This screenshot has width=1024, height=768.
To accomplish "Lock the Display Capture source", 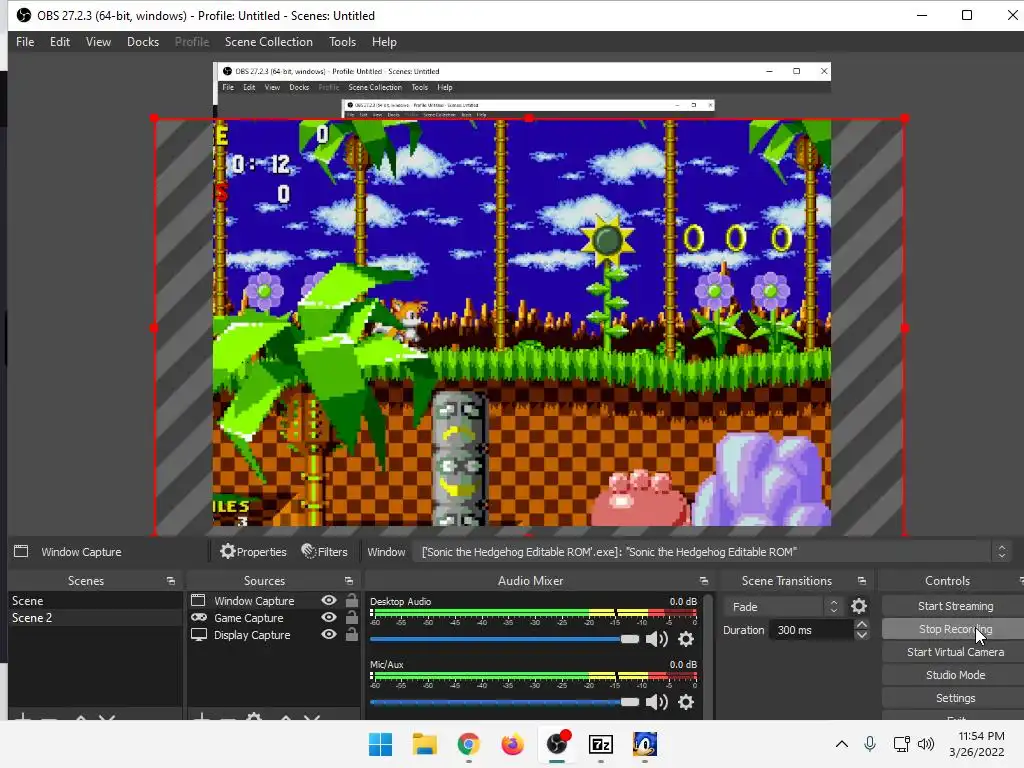I will (x=351, y=633).
